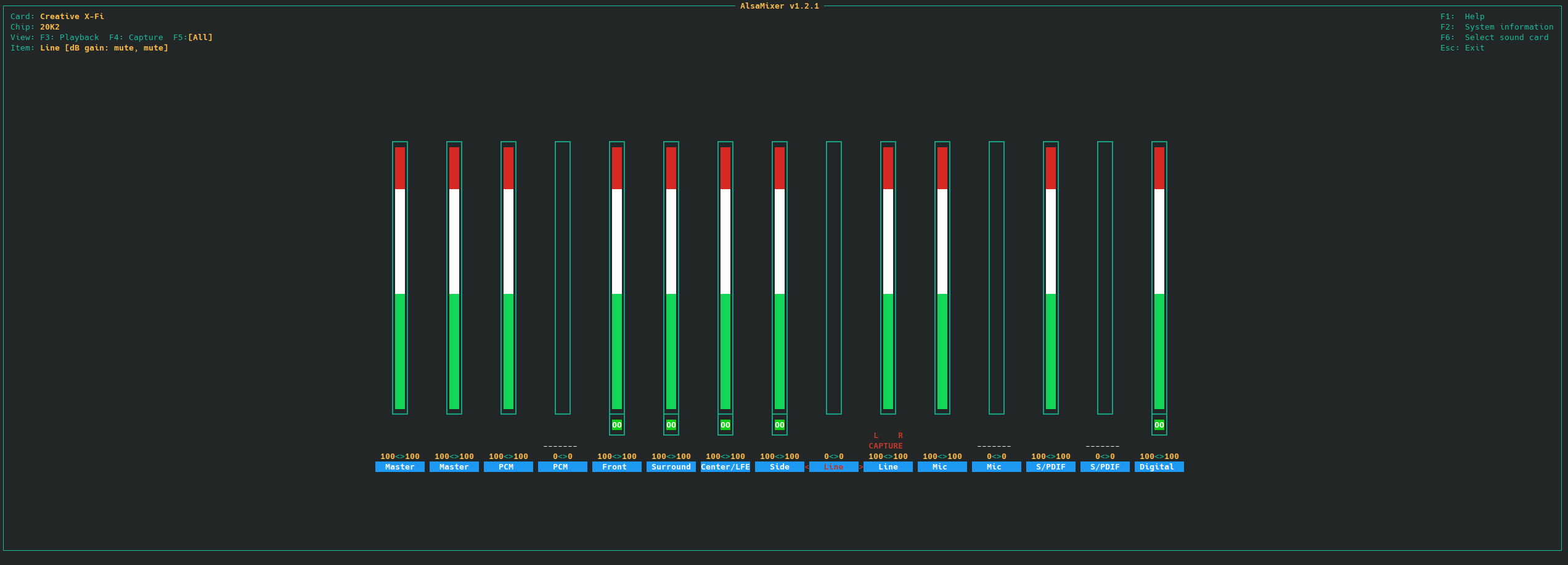Switch to F3: Playback view
This screenshot has width=1568, height=565.
coord(70,38)
